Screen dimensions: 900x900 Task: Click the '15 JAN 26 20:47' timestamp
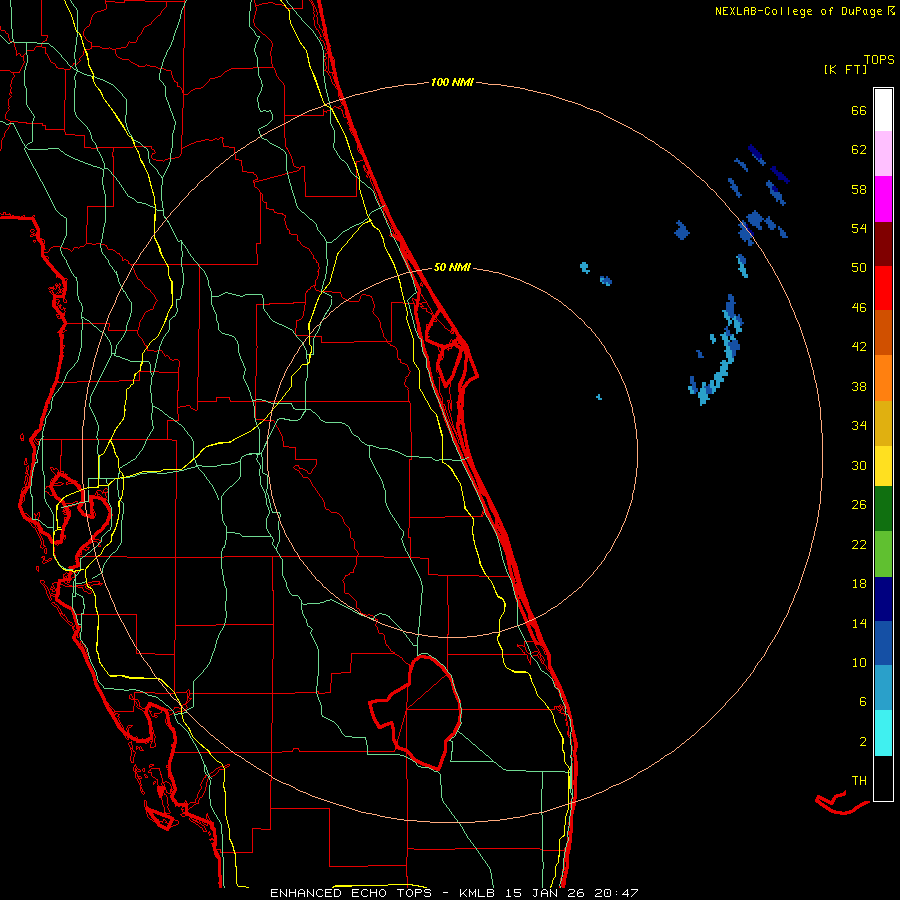click(x=572, y=893)
